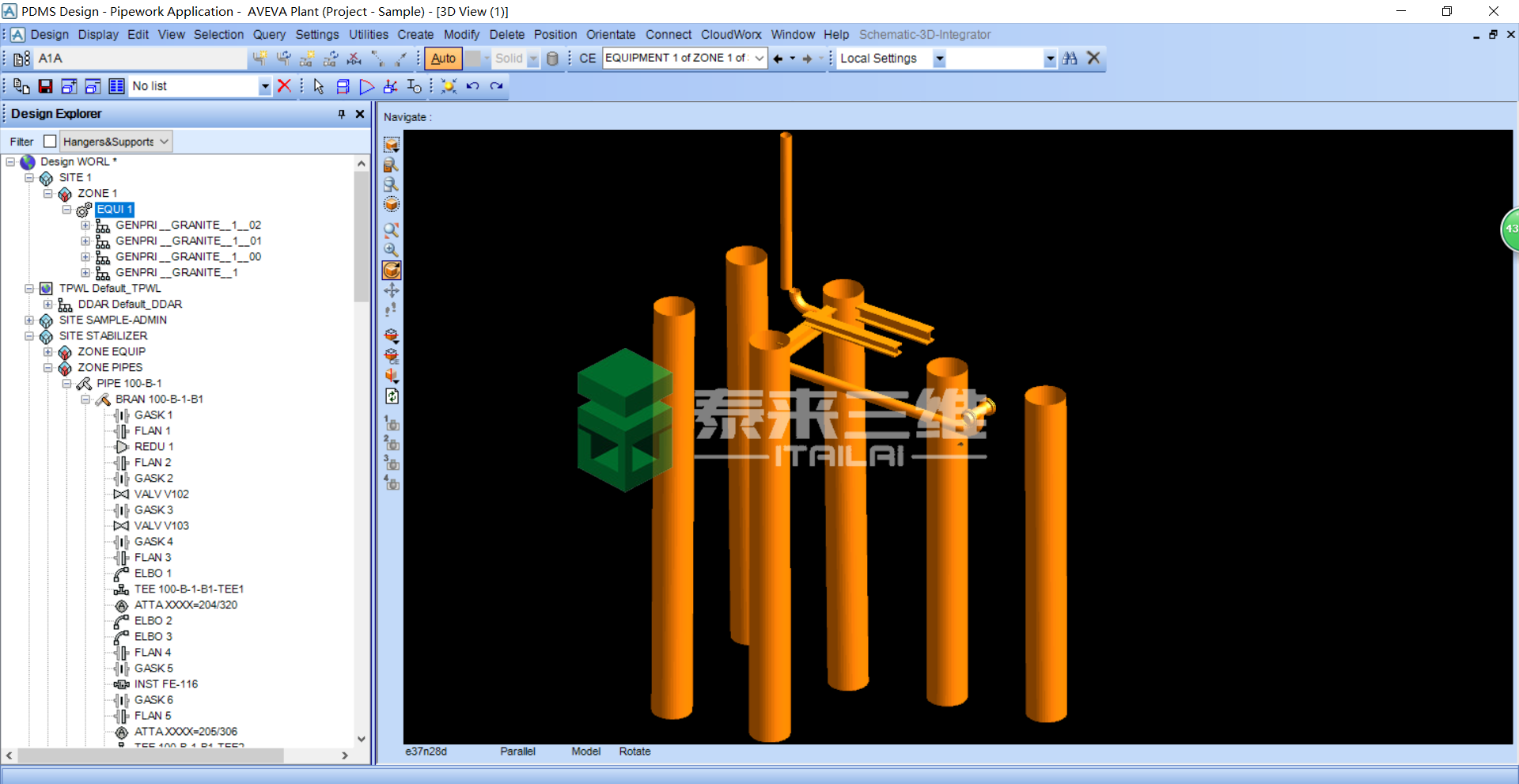Open the Local Settings dropdown
This screenshot has width=1519, height=784.
939,59
